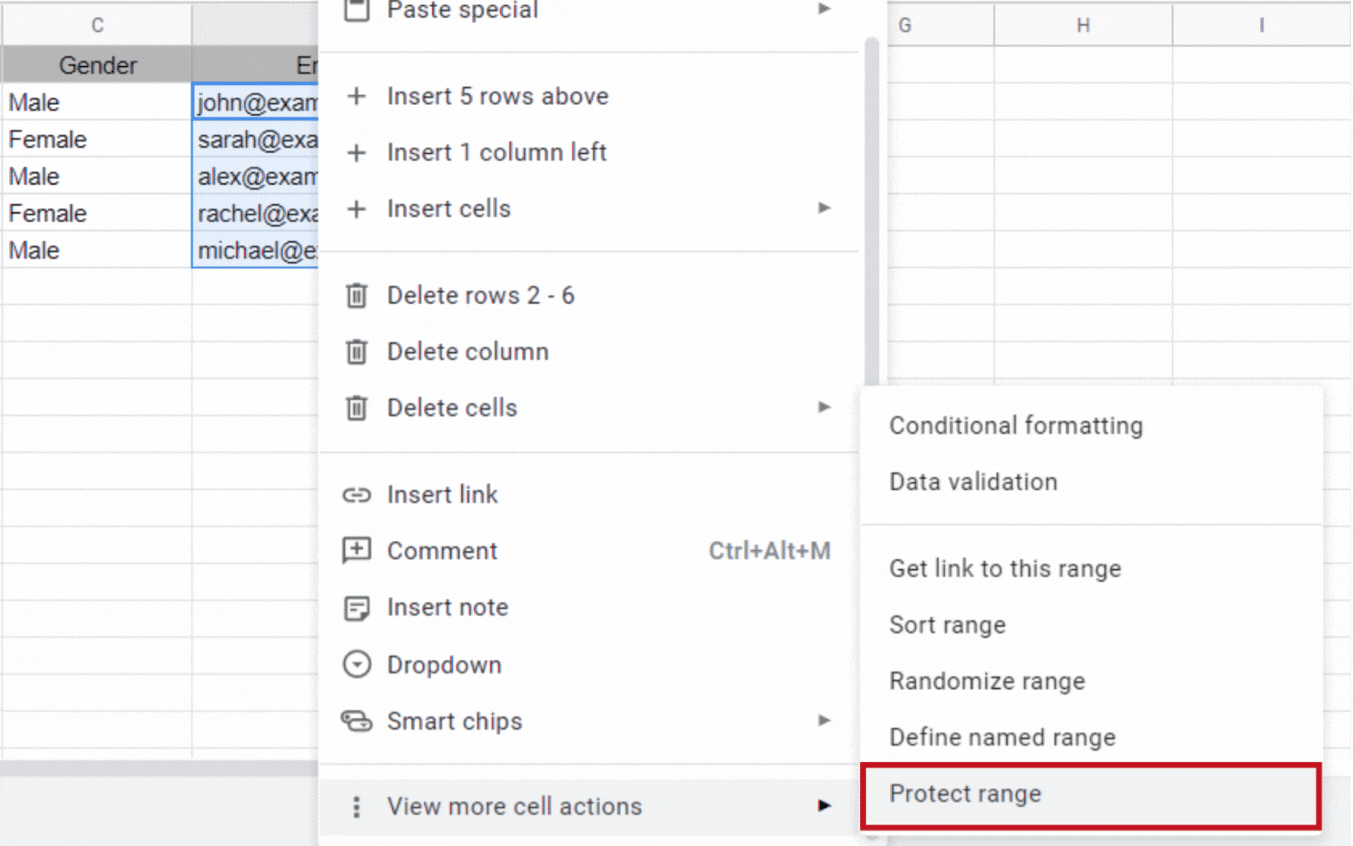Select Randomize range option
Image resolution: width=1353 pixels, height=846 pixels.
(987, 681)
